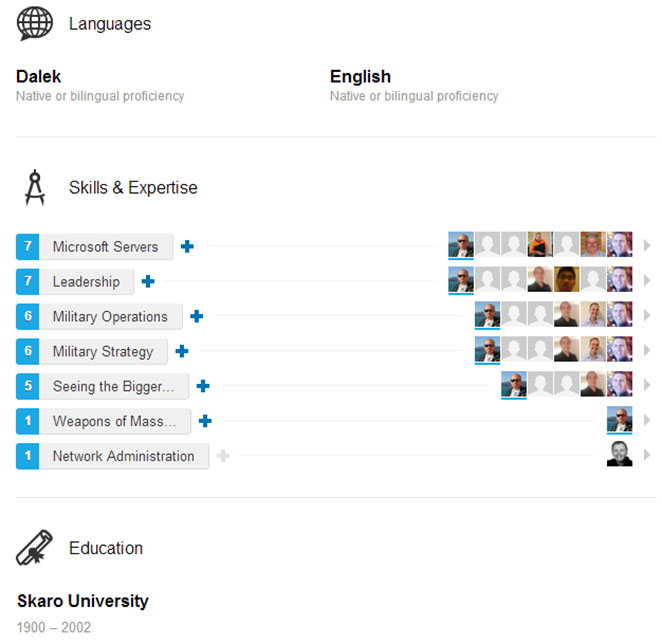The image size is (662, 644).
Task: Click the endorser photo in Weapons of Mass row
Action: [619, 419]
